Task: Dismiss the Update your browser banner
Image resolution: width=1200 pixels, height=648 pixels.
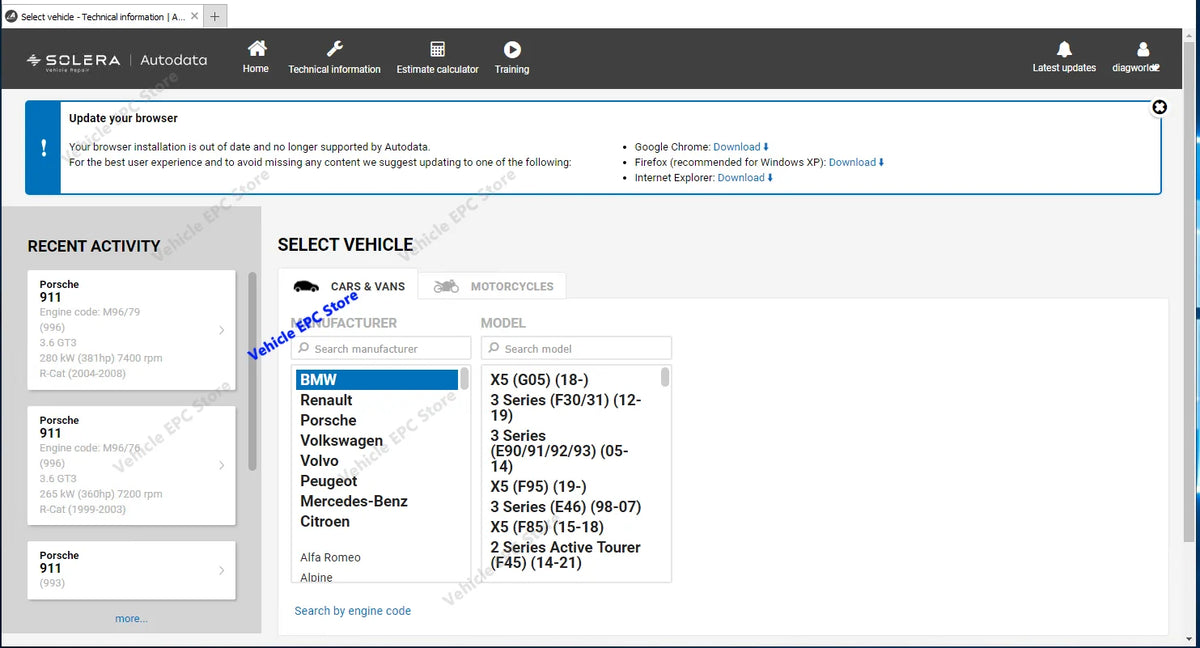Action: click(1159, 107)
